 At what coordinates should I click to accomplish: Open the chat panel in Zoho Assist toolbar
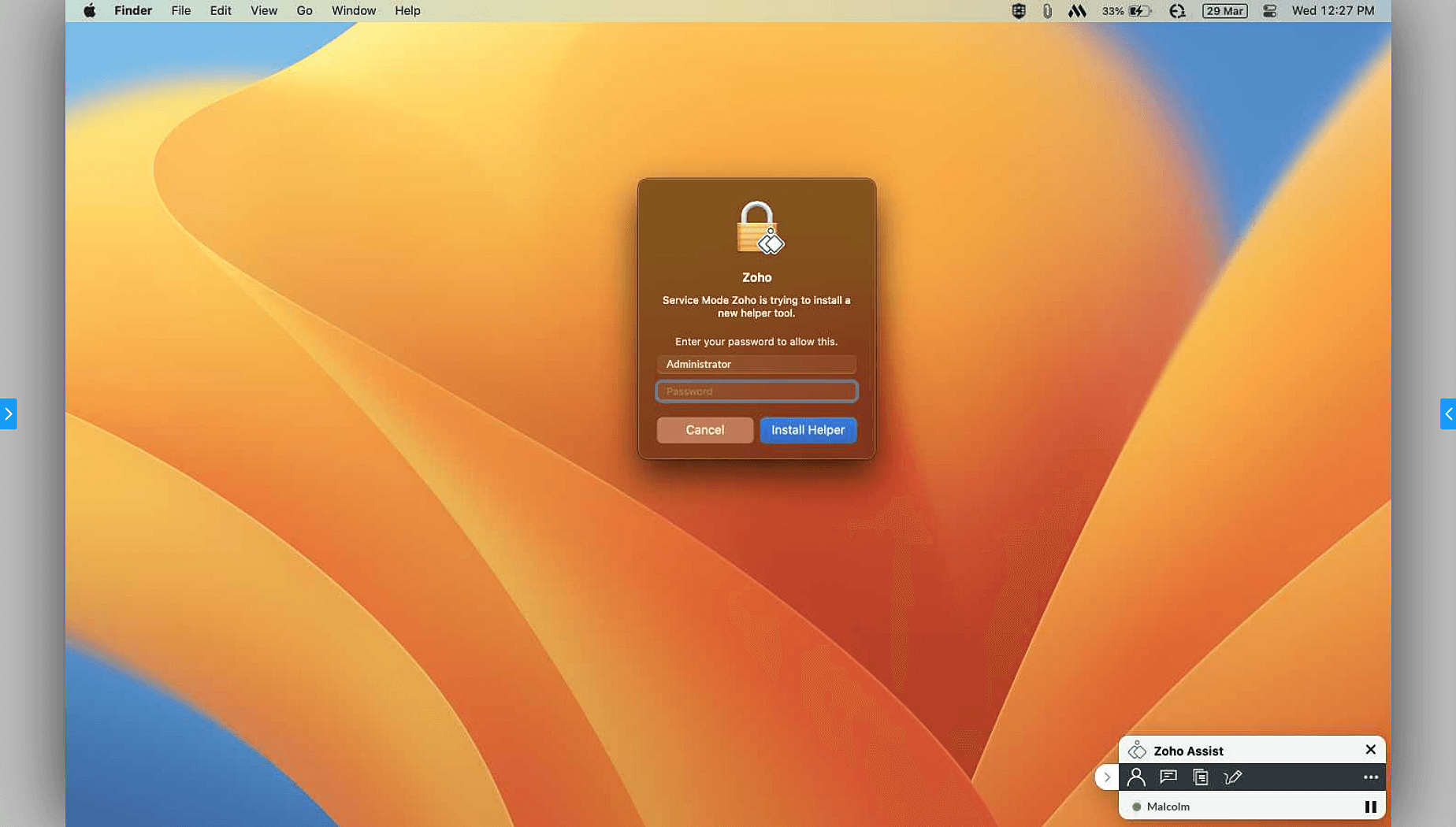coord(1168,777)
